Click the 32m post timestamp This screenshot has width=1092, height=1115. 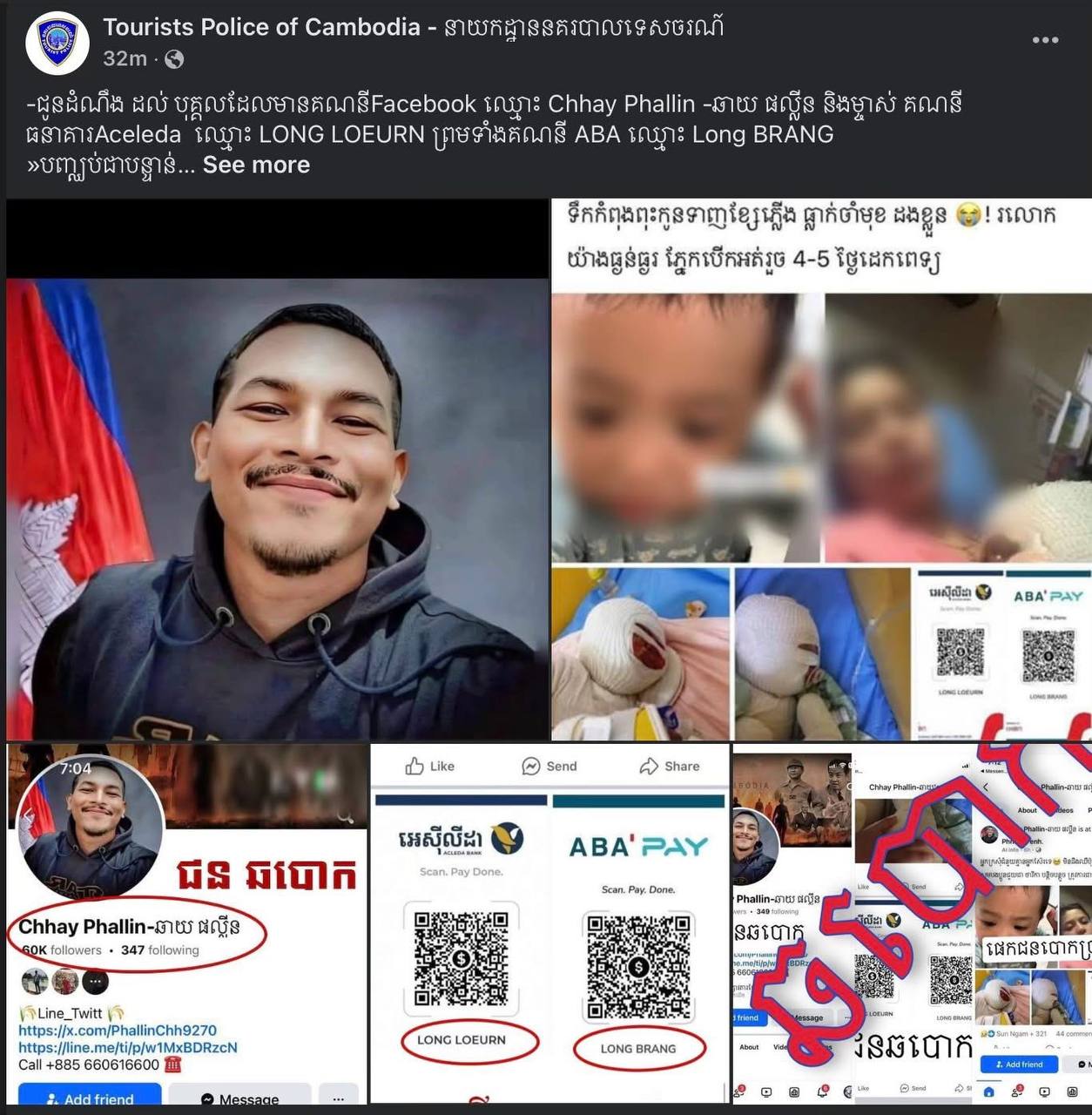tap(125, 59)
